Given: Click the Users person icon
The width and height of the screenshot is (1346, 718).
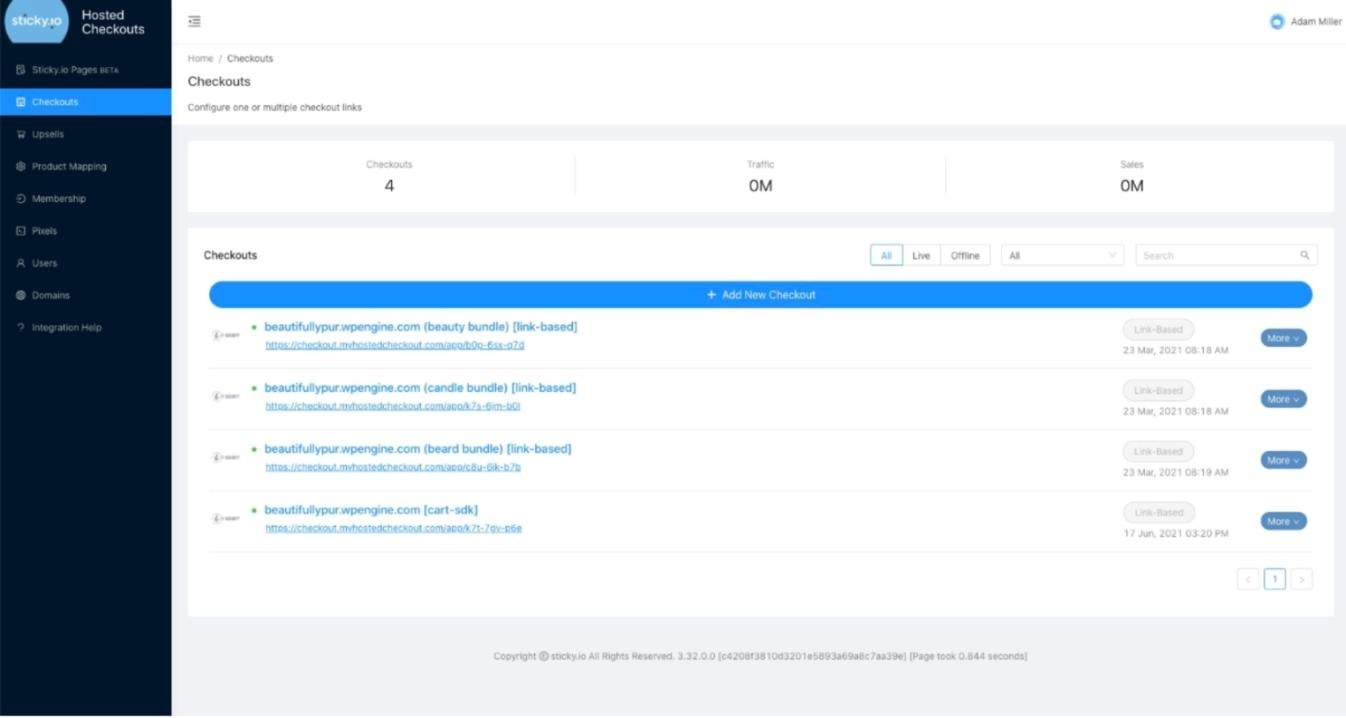Looking at the screenshot, I should (21, 263).
